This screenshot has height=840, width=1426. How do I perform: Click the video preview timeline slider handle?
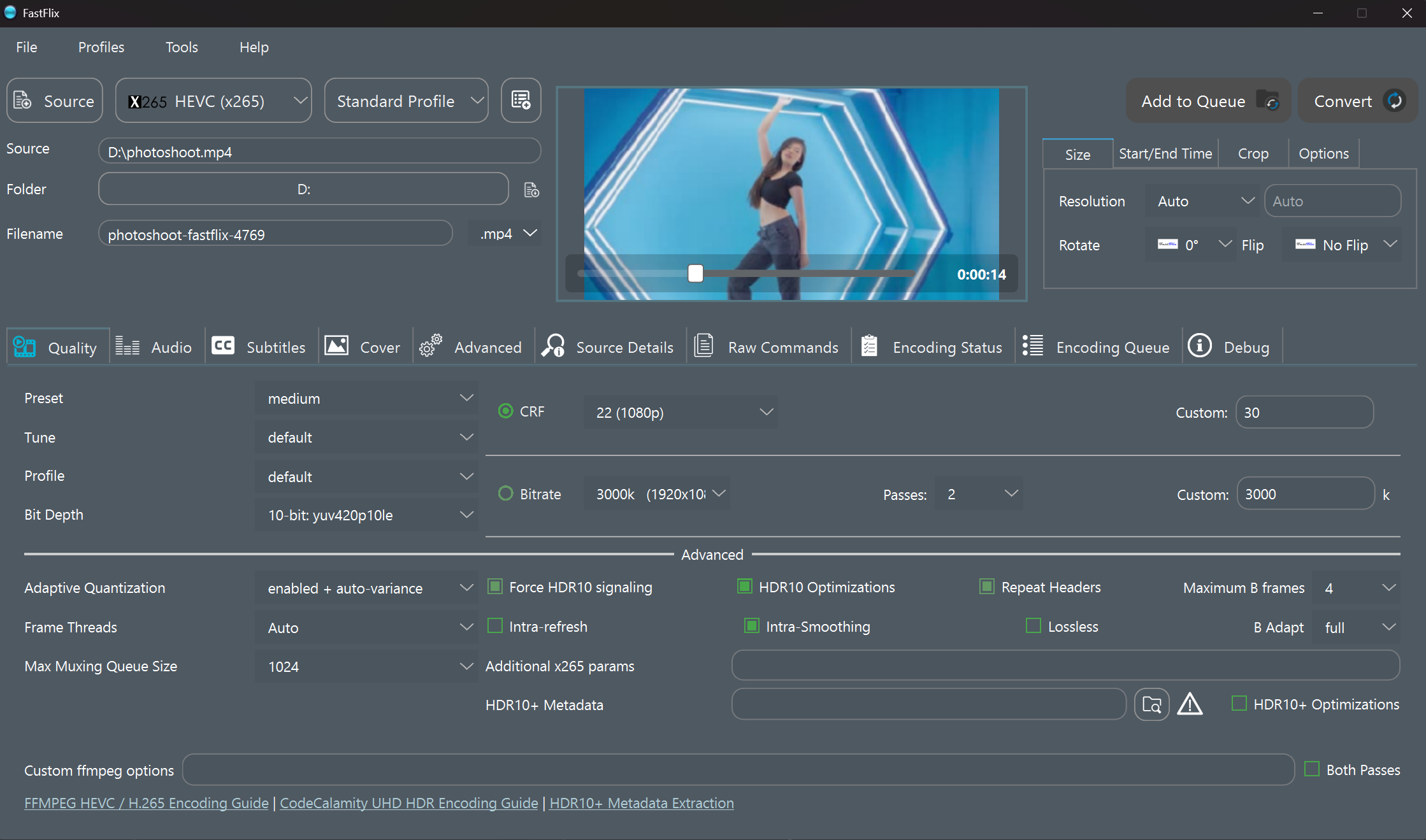click(695, 273)
